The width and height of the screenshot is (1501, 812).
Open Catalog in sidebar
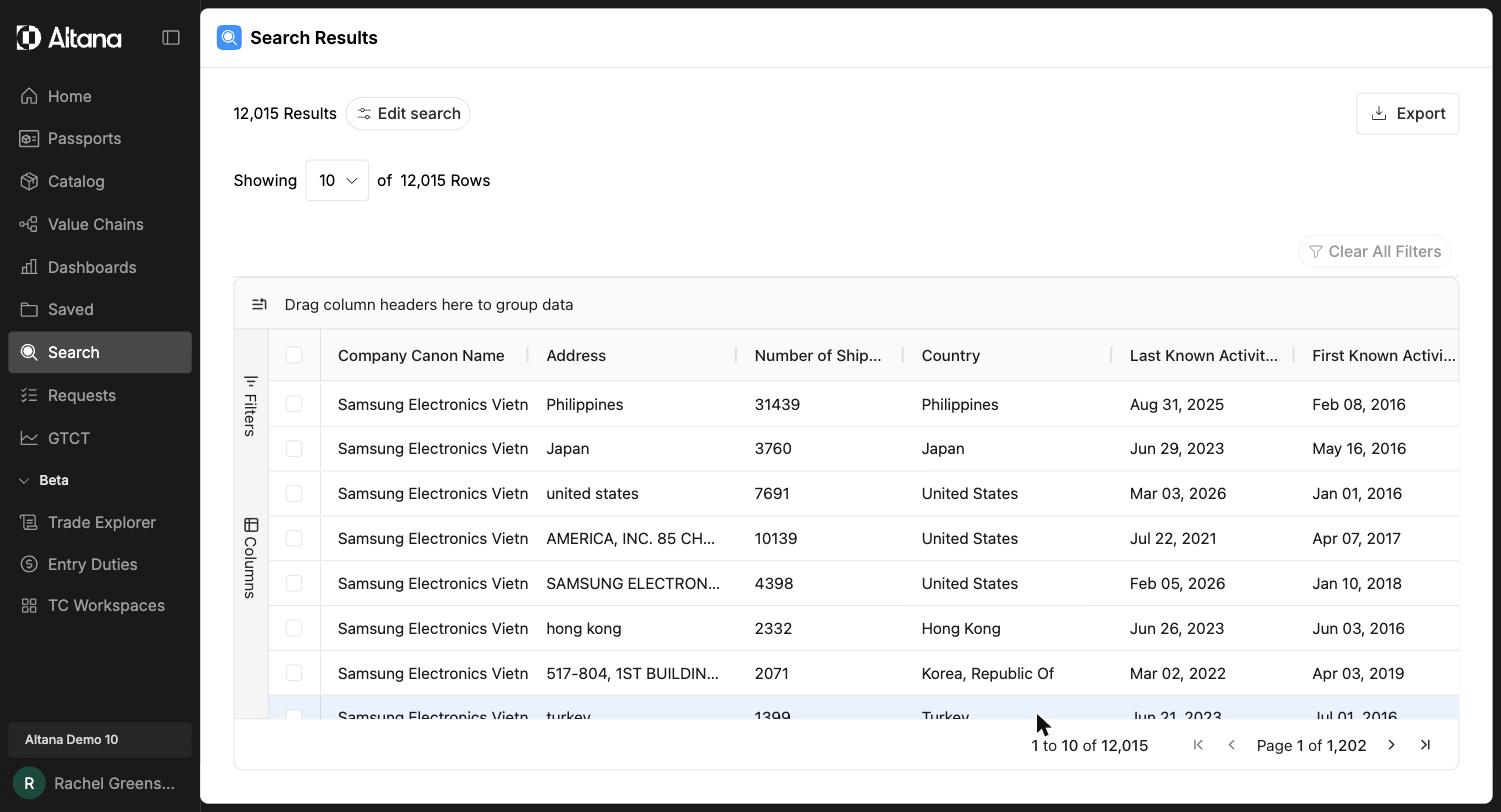point(100,181)
